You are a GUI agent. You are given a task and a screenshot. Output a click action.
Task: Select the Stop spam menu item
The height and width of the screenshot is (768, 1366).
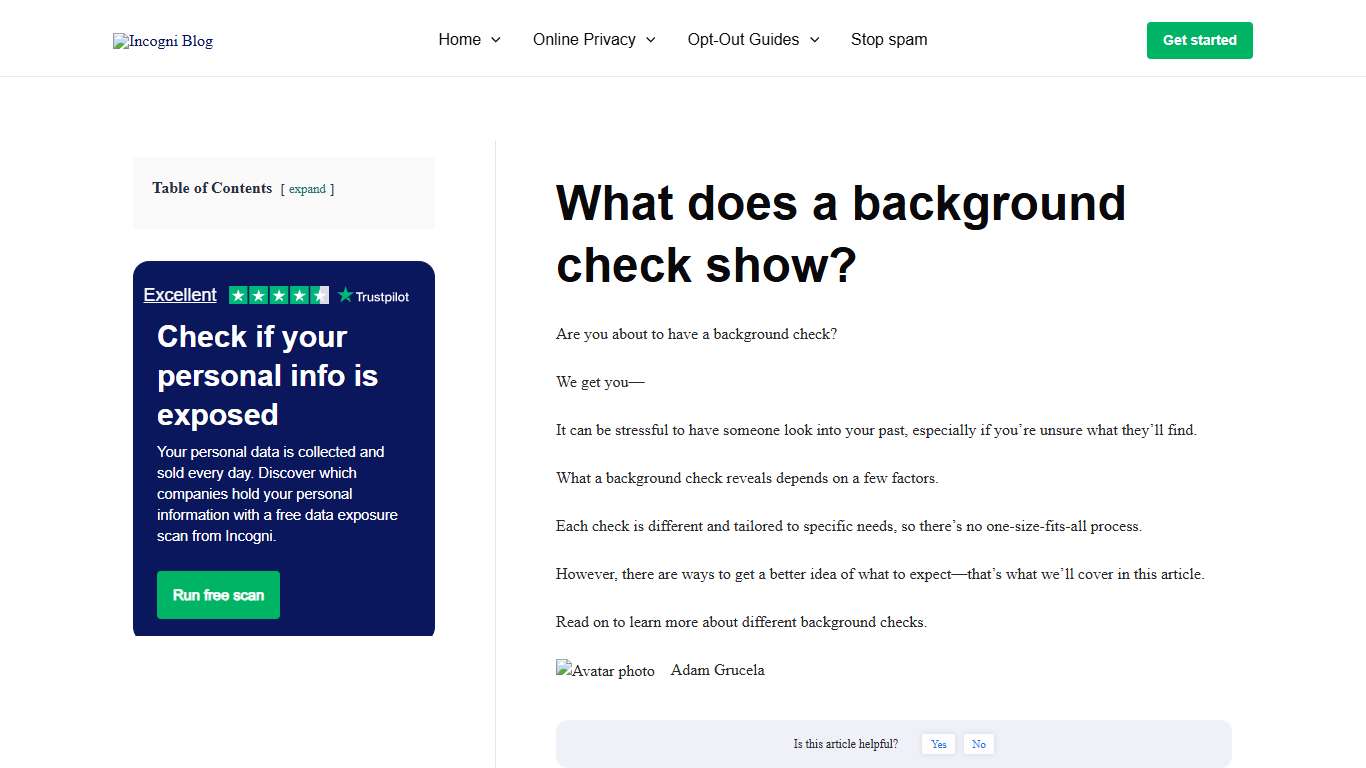coord(889,39)
